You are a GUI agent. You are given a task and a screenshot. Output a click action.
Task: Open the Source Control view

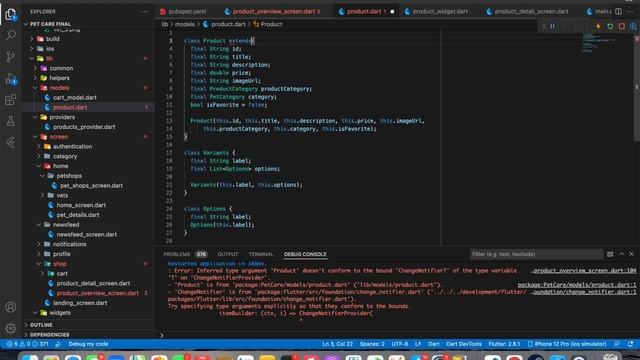[11, 57]
